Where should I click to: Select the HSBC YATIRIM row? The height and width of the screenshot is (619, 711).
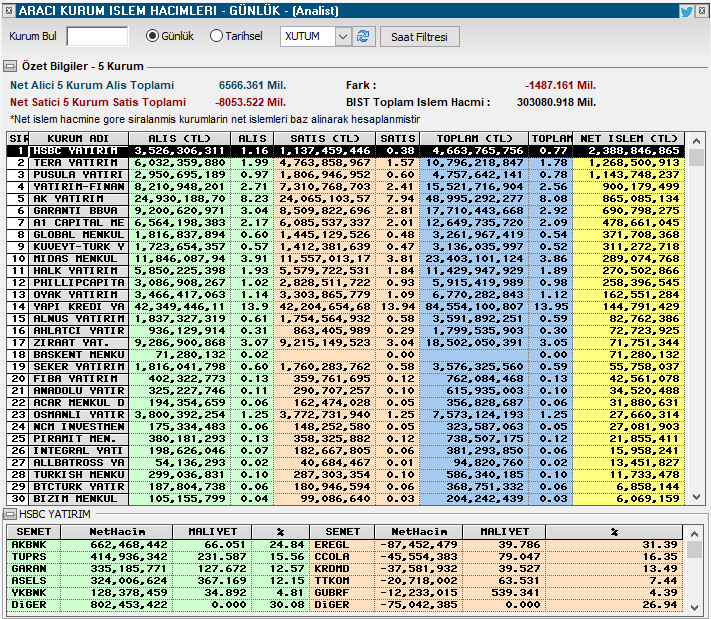coord(346,151)
